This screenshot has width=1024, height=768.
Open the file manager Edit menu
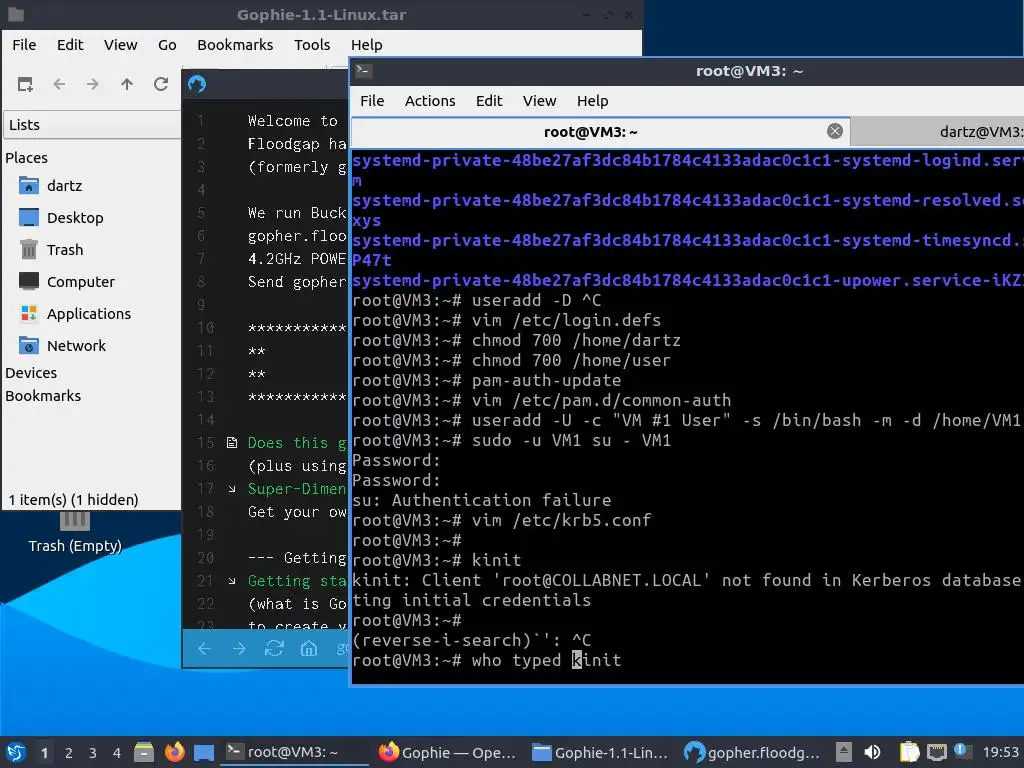(70, 44)
